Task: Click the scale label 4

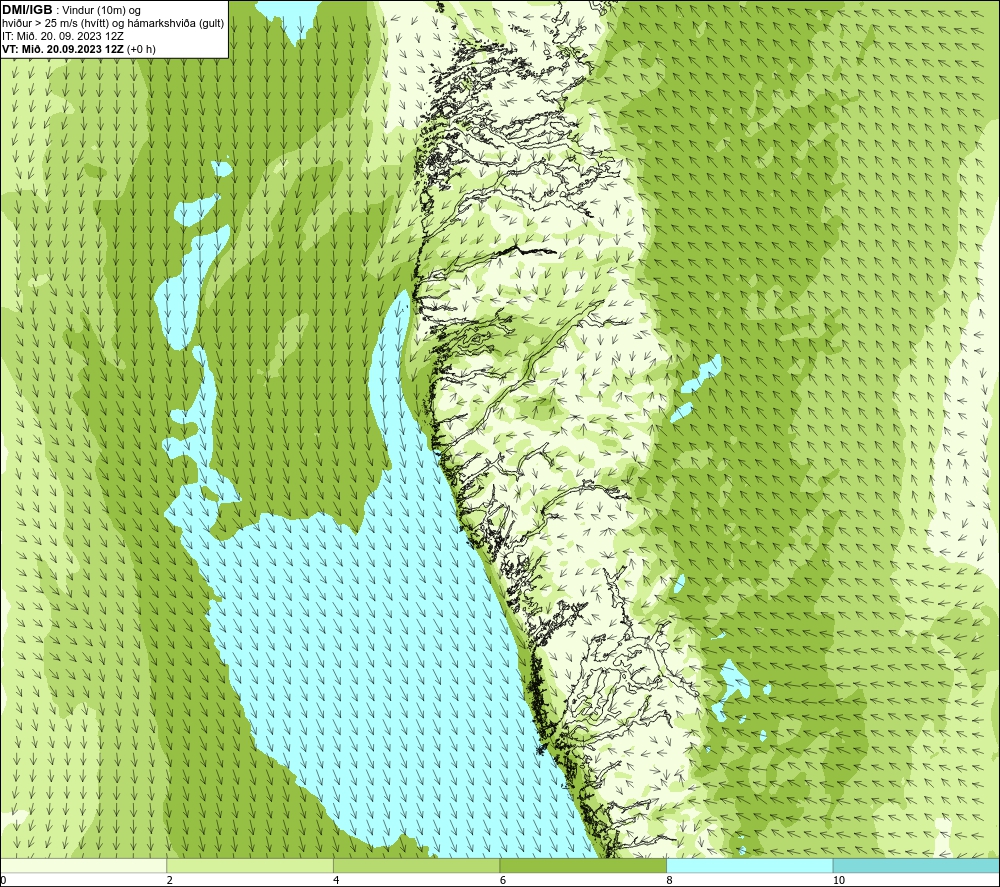Action: (336, 880)
